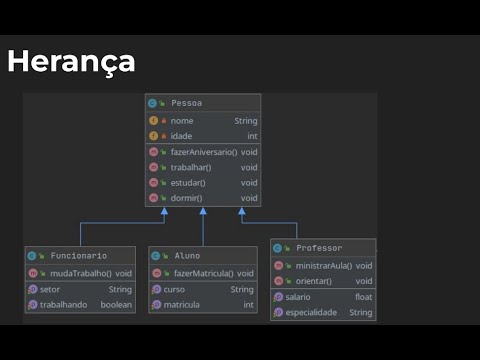Select the dormir() method row

(203, 198)
